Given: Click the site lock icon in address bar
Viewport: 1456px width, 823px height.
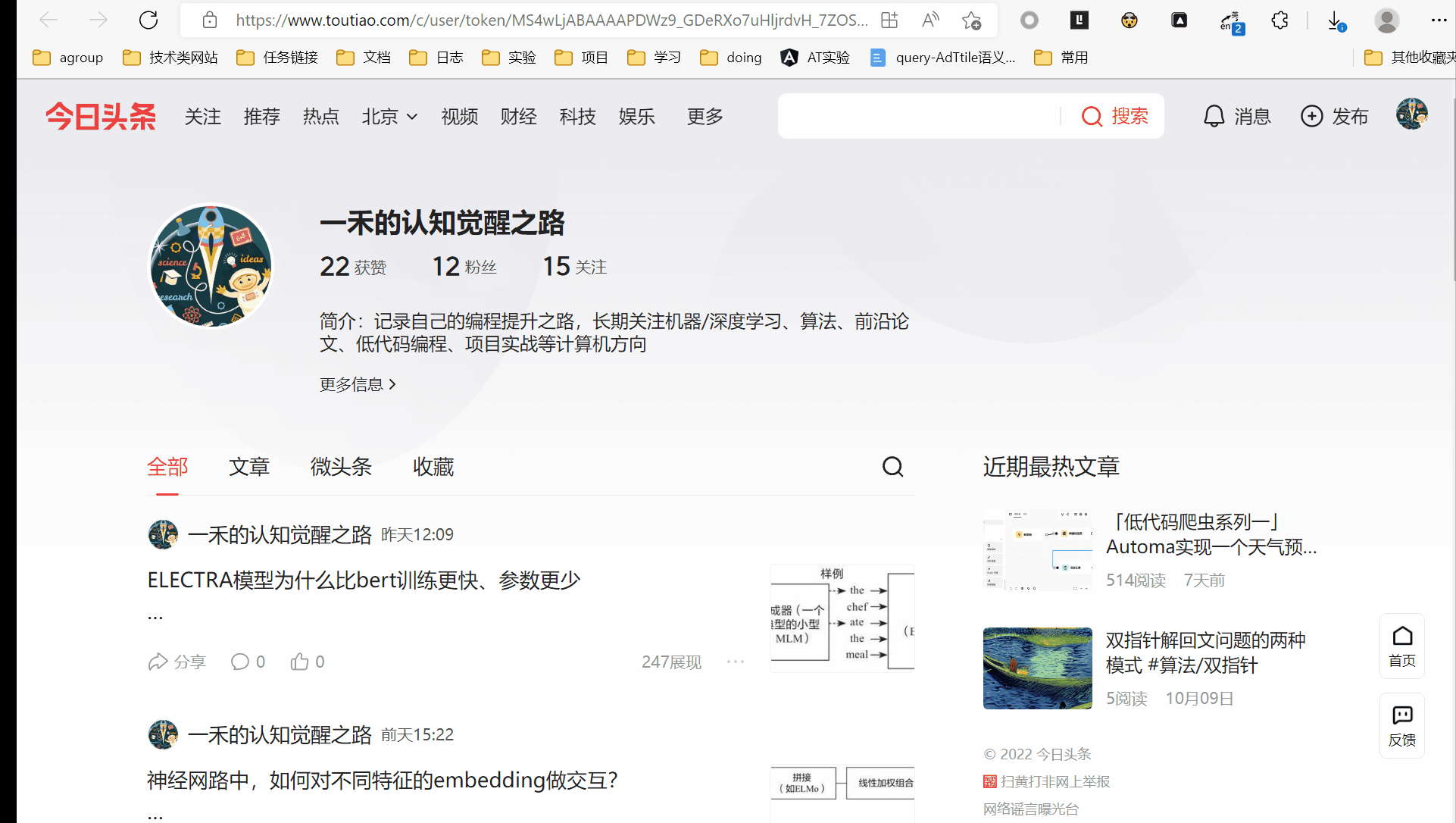Looking at the screenshot, I should tap(210, 20).
